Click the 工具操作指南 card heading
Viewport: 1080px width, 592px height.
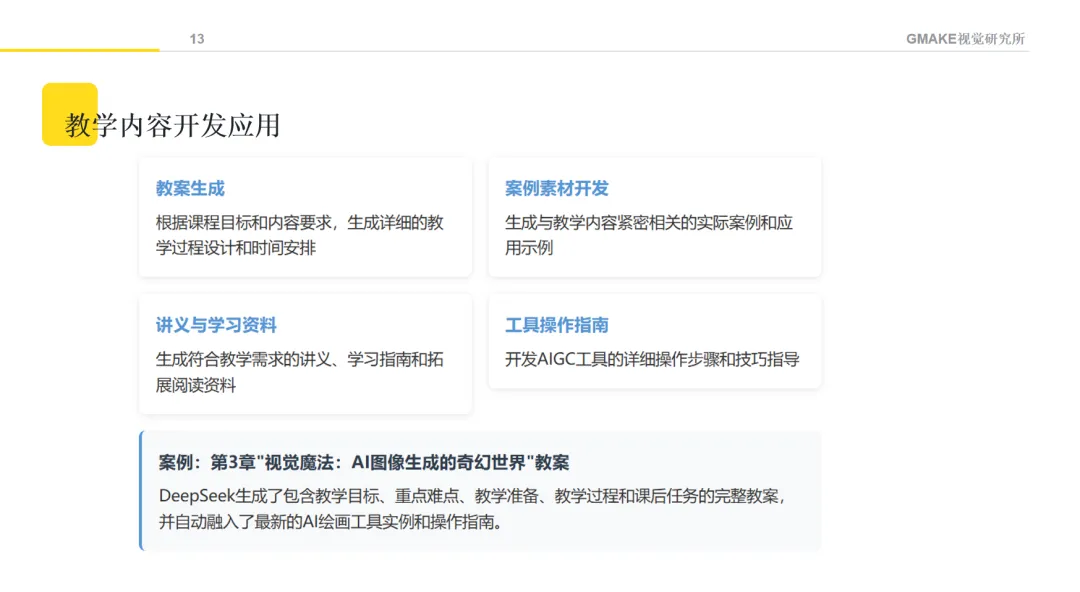point(557,325)
